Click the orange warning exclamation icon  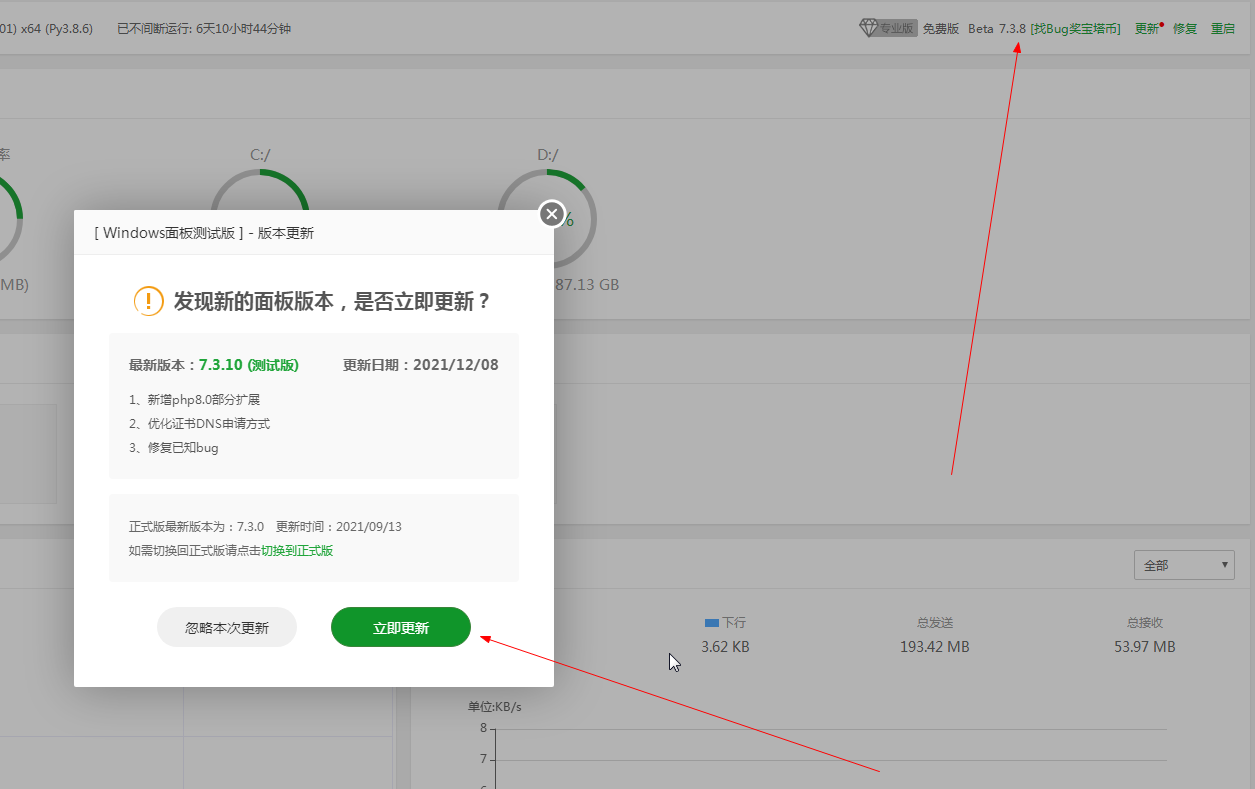coord(148,301)
